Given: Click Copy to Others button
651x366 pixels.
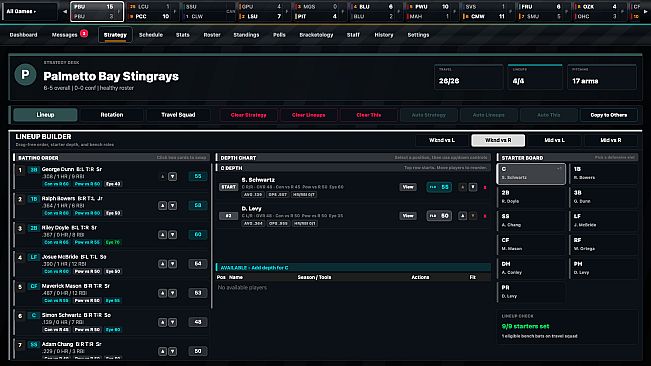Looking at the screenshot, I should (609, 115).
